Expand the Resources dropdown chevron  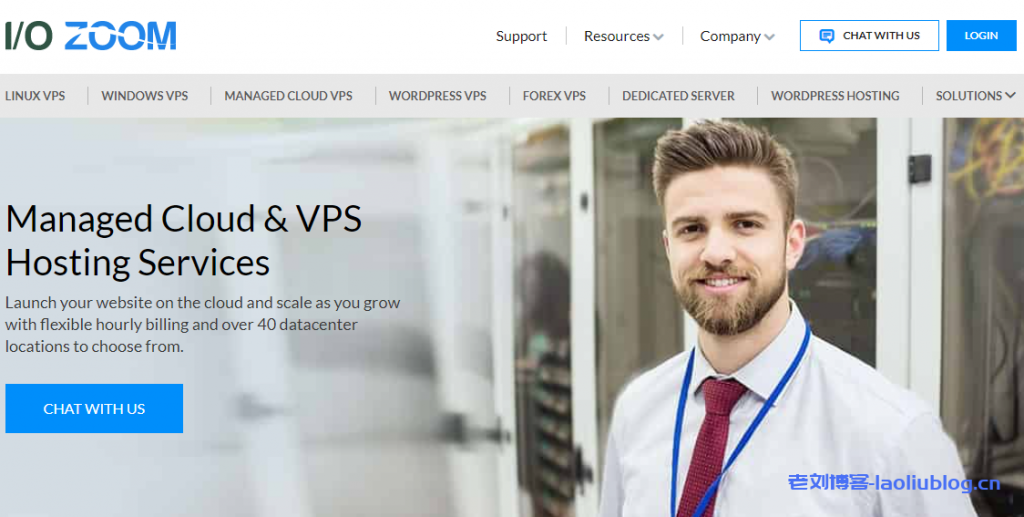pyautogui.click(x=658, y=37)
